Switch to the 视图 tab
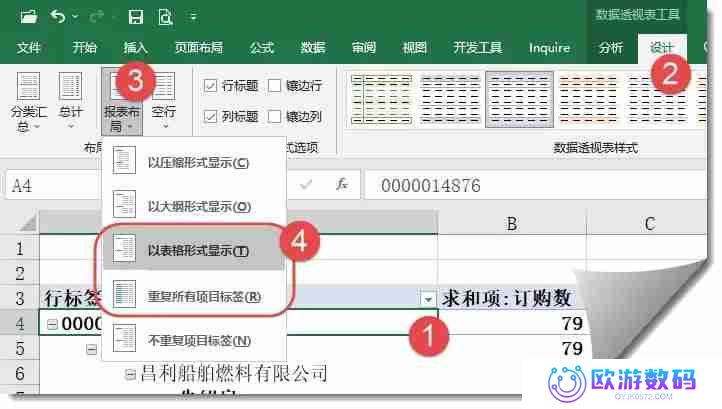 [x=414, y=48]
